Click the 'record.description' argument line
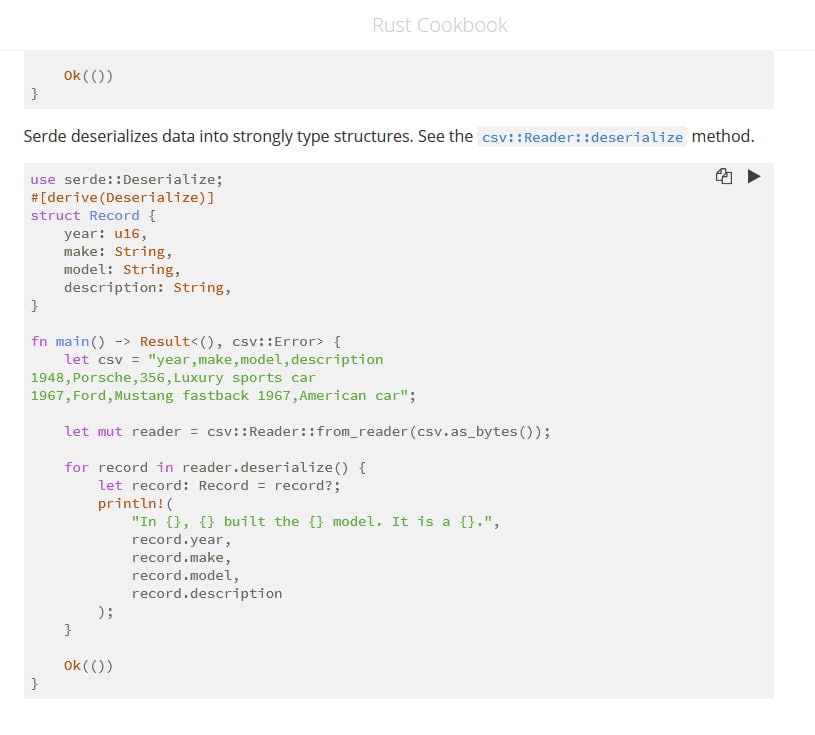Image resolution: width=815 pixels, height=735 pixels. [206, 594]
